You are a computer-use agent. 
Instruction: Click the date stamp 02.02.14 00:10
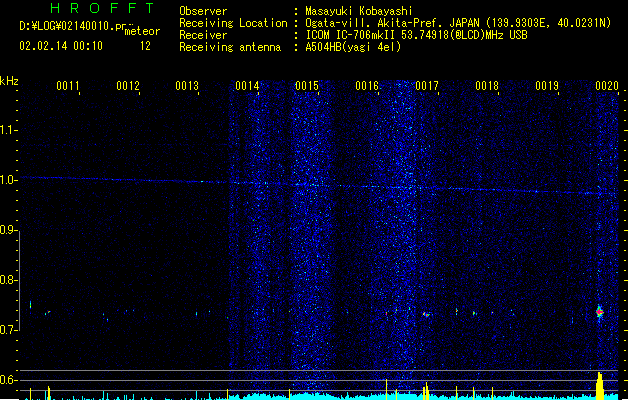click(x=61, y=46)
